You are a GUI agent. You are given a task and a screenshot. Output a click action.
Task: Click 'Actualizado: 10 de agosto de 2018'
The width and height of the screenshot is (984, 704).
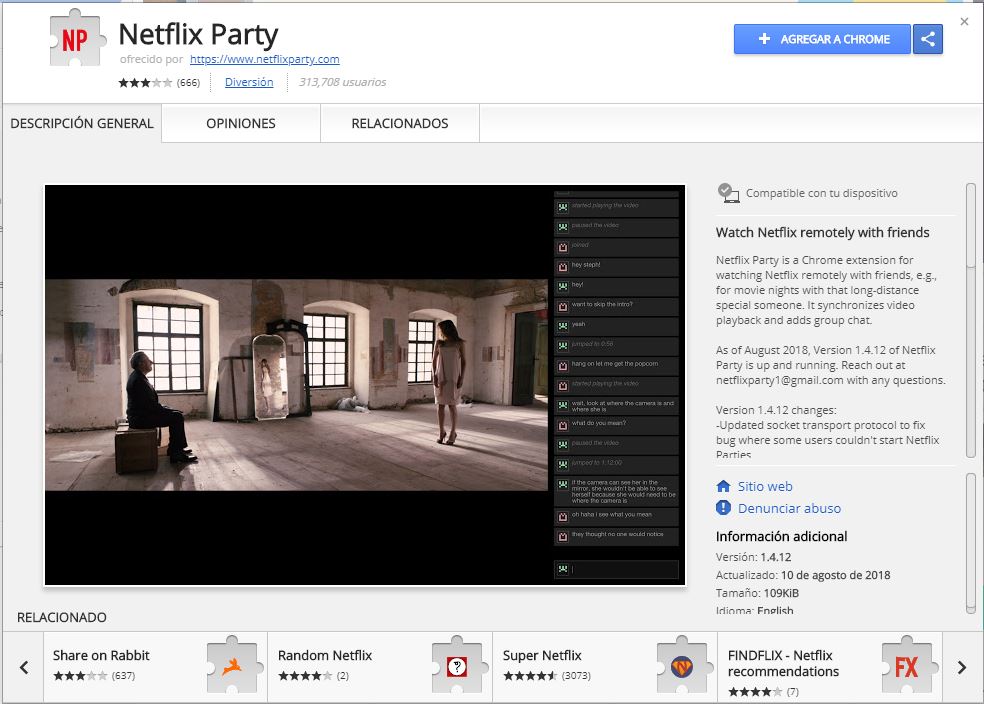803,575
